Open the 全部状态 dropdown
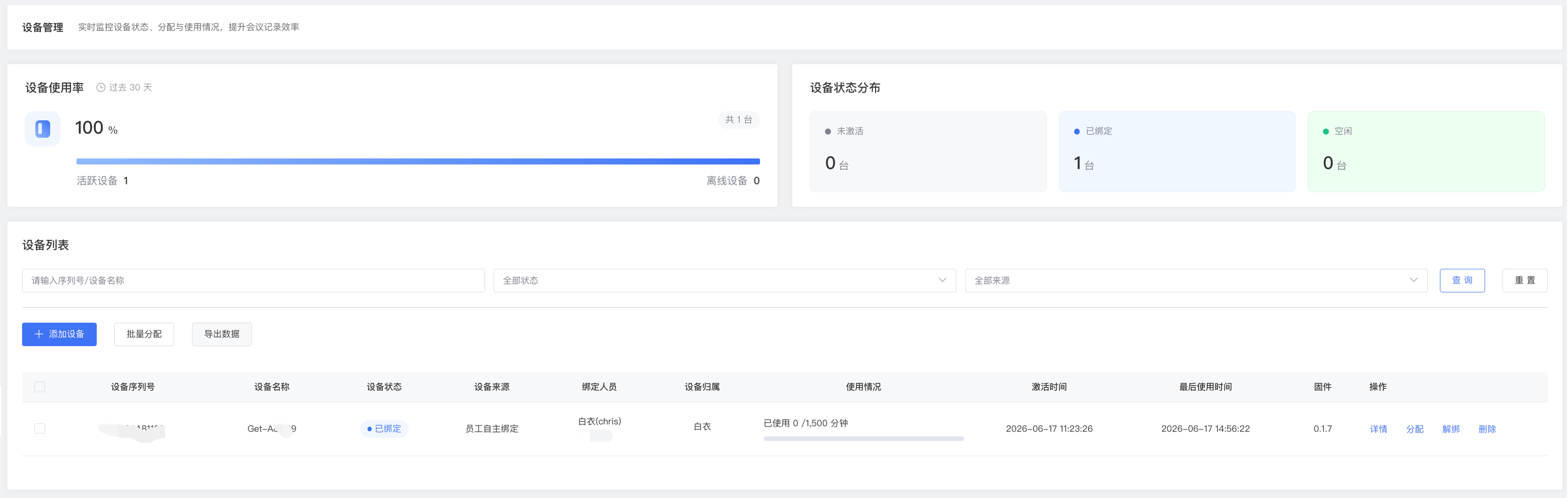Screen dimensions: 1568x498 725,280
